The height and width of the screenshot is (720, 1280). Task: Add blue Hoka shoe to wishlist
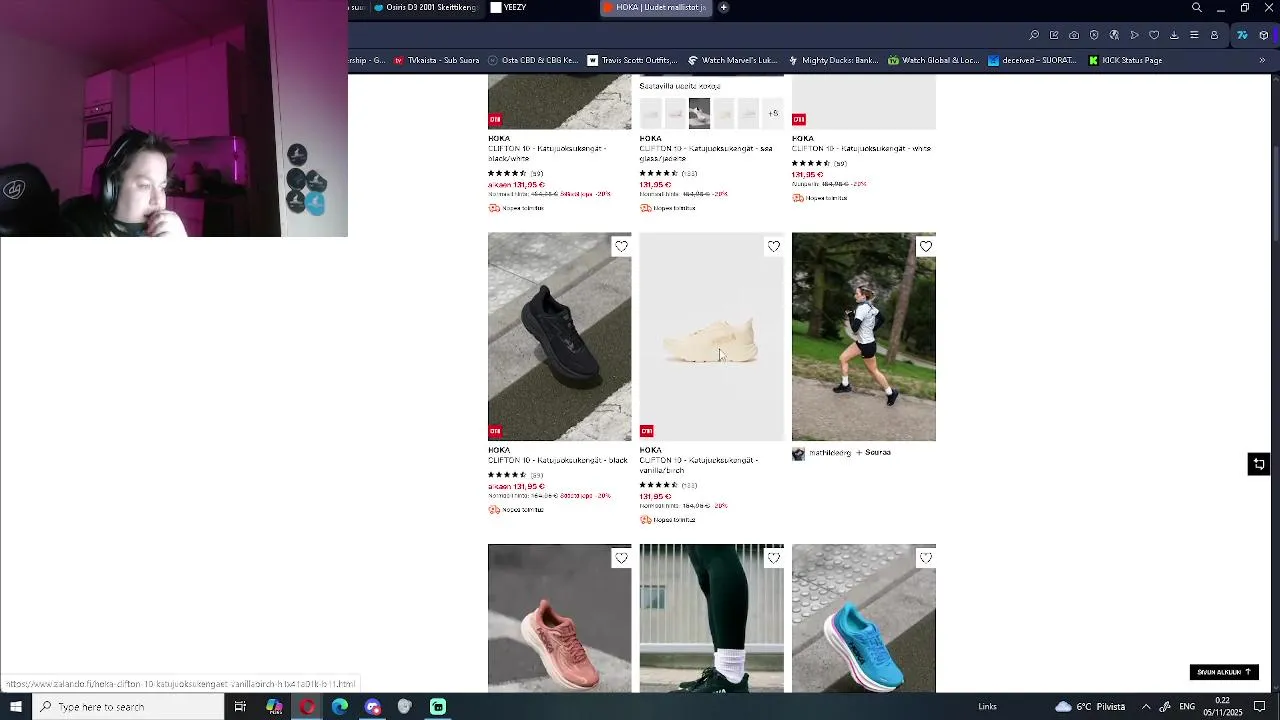[925, 558]
